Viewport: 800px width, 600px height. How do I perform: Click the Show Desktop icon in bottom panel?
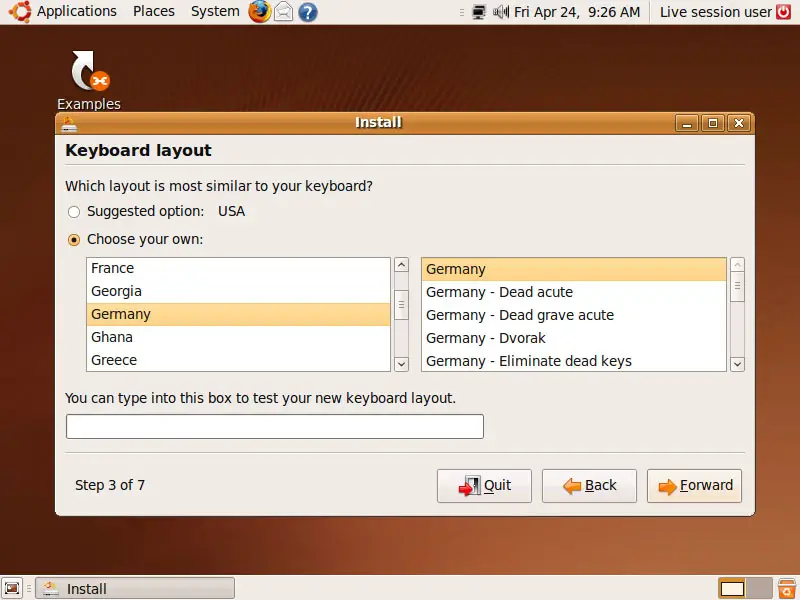click(12, 588)
